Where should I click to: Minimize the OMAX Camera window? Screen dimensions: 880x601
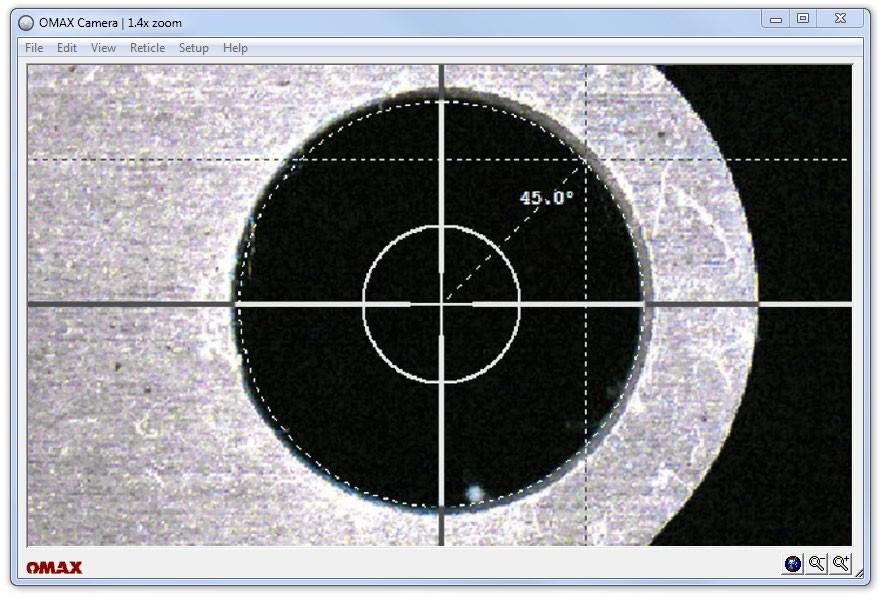(x=776, y=19)
